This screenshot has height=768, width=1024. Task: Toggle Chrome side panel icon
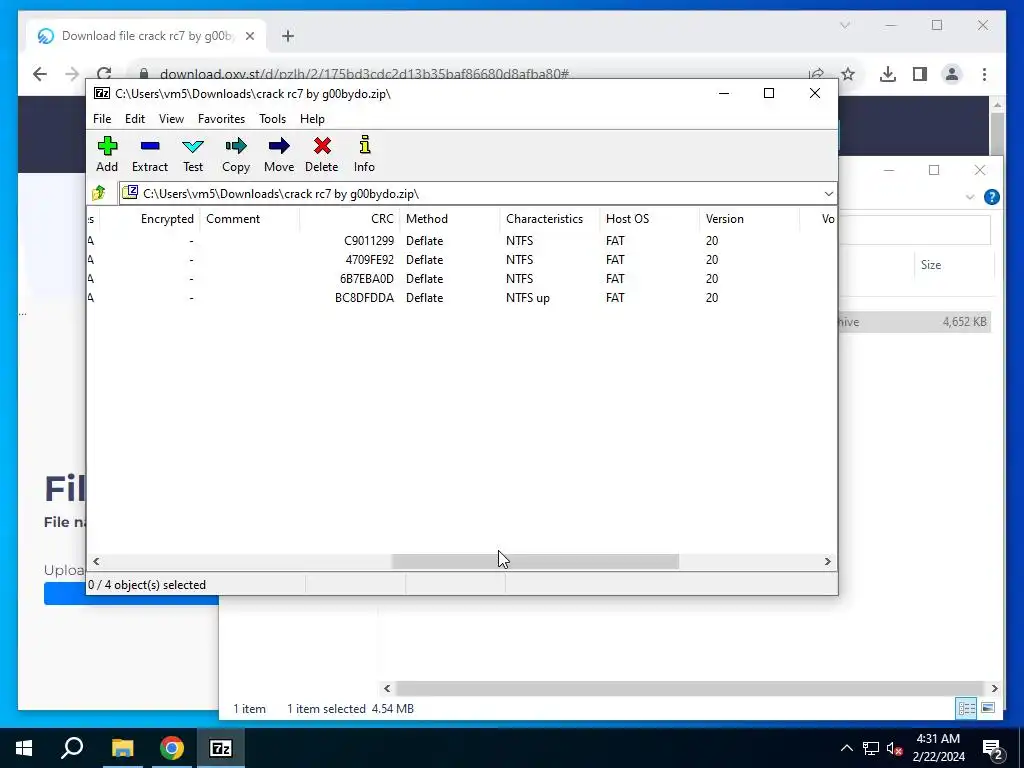coord(920,74)
